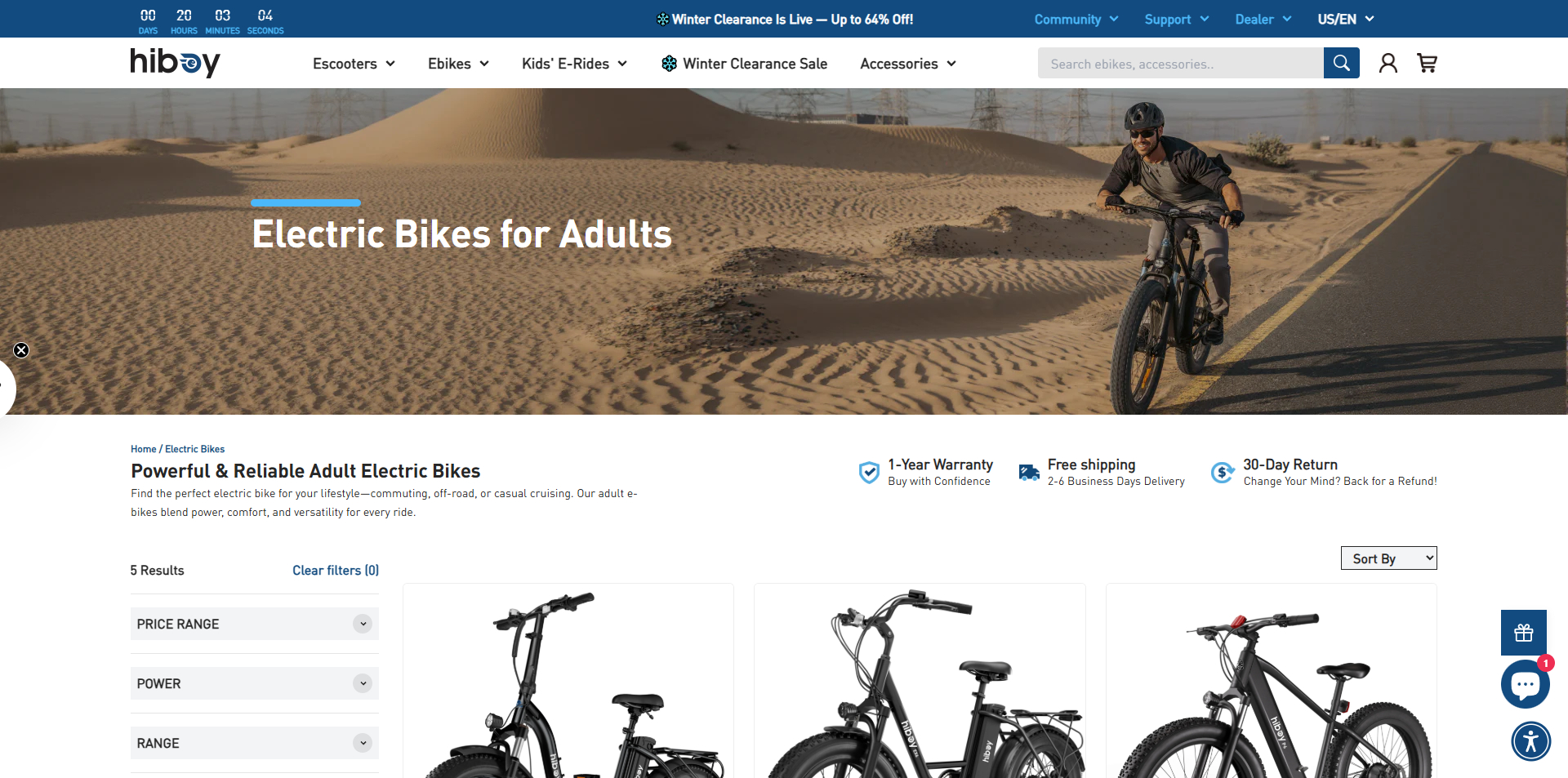Viewport: 1568px width, 778px height.
Task: Expand the POWER filter
Action: 255,683
